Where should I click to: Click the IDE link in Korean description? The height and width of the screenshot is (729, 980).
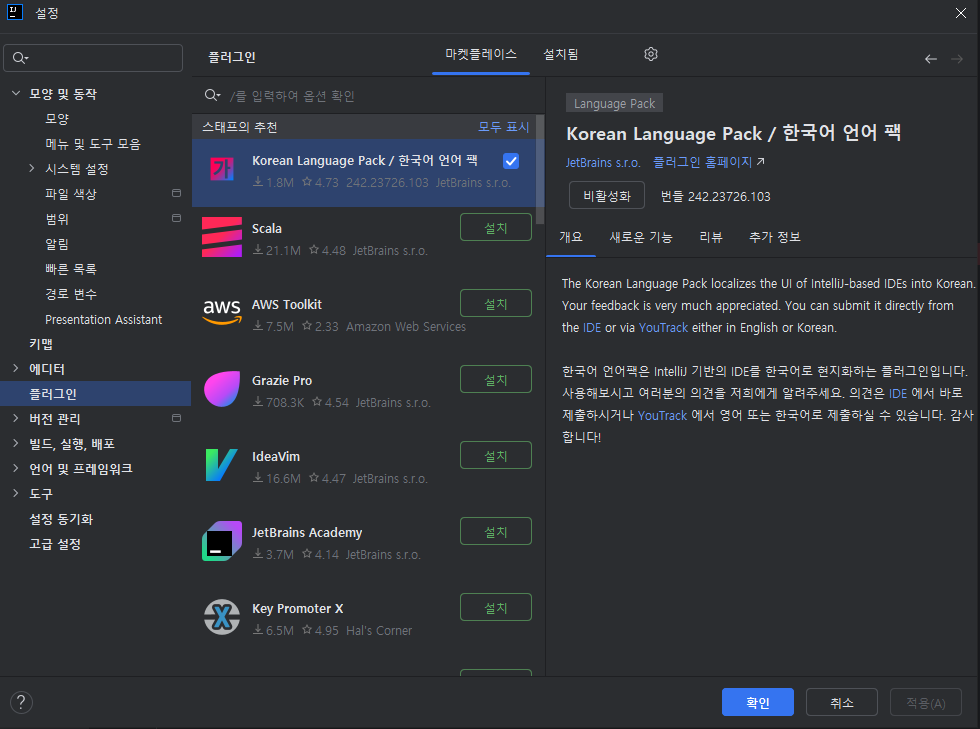pos(898,393)
